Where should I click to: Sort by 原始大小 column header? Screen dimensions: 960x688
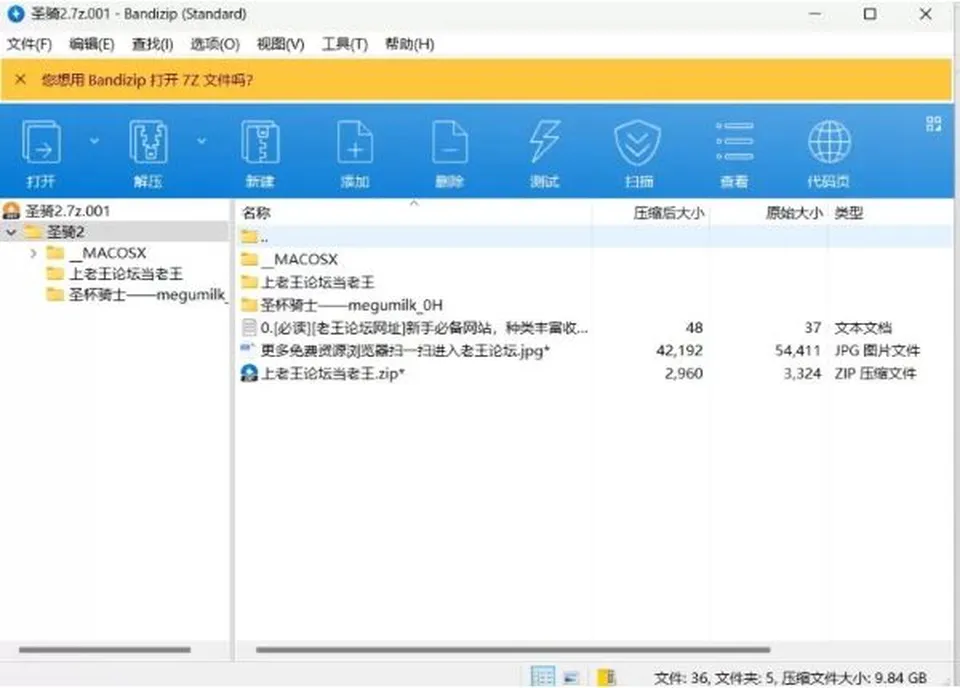793,213
